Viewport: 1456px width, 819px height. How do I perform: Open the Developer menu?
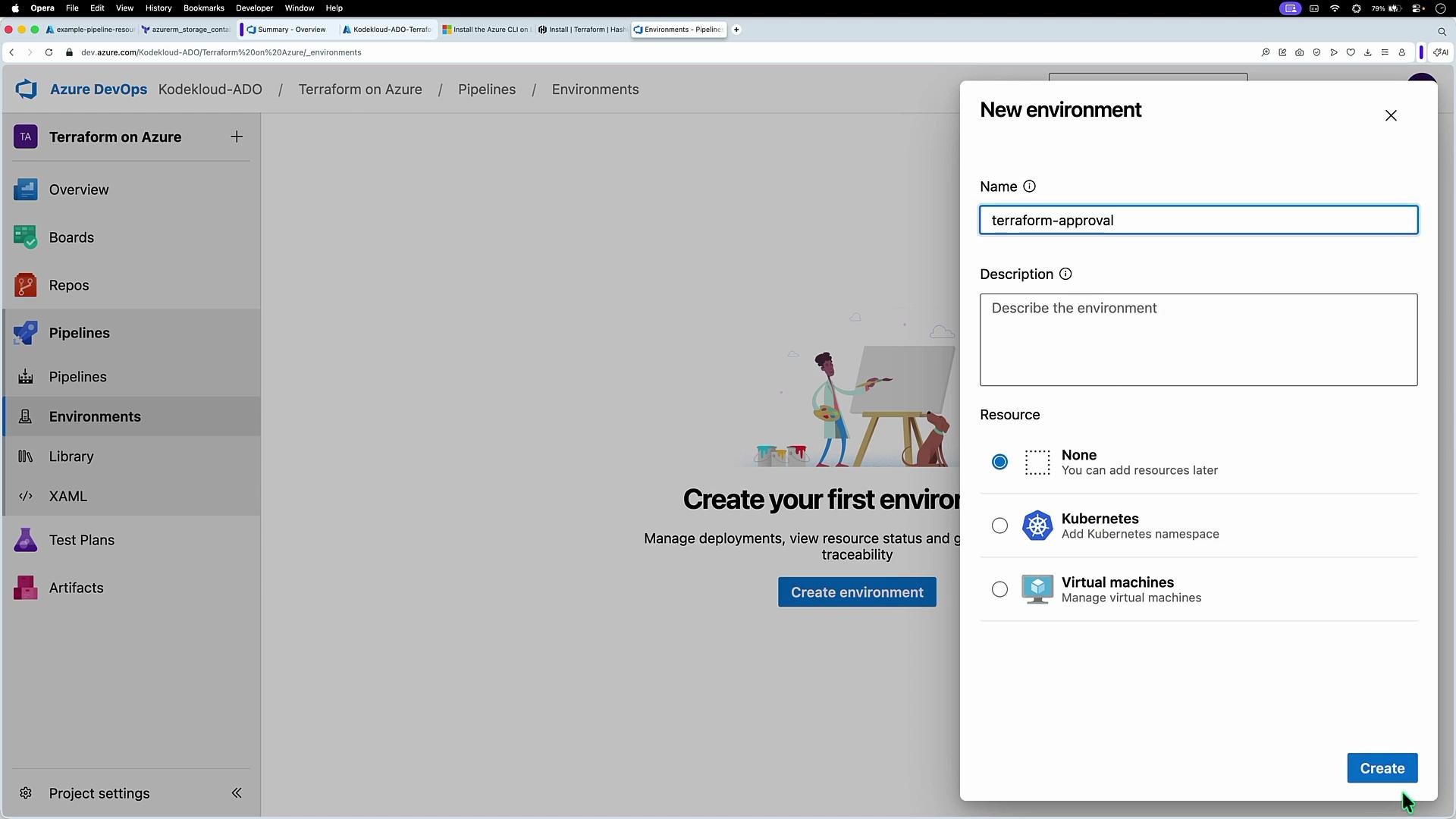tap(254, 8)
